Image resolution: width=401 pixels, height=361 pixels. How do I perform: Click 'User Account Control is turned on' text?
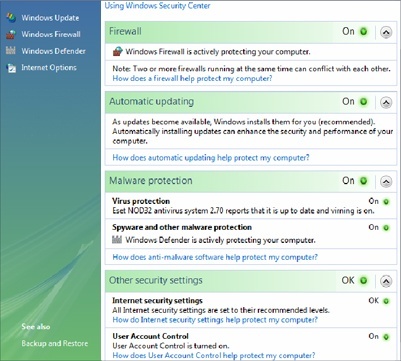[171, 346]
